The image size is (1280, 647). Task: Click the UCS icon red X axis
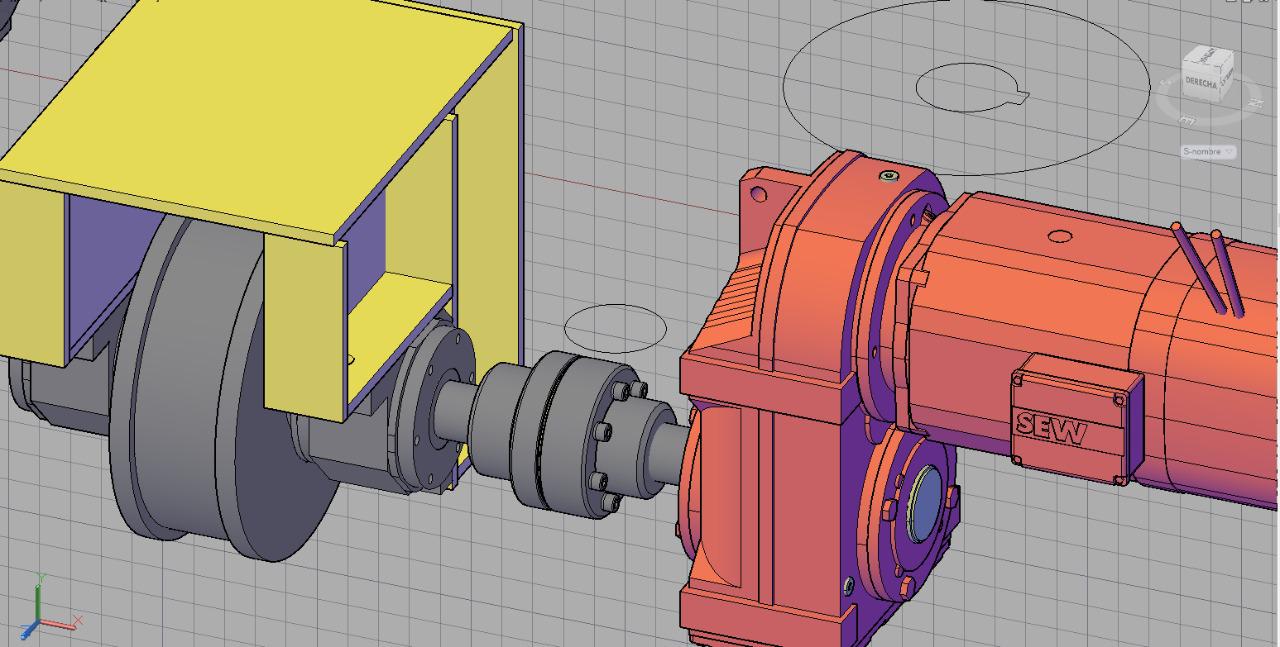click(62, 624)
